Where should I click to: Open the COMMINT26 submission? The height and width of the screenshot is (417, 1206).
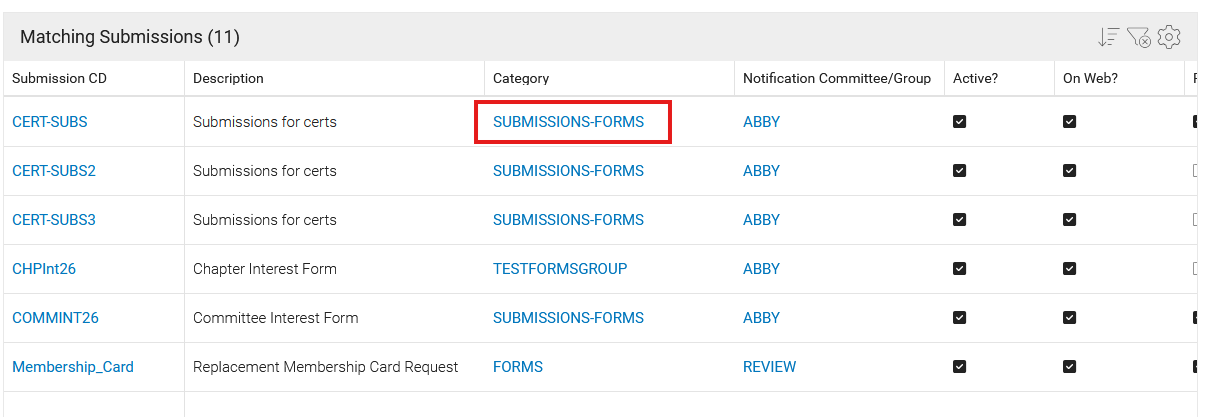point(55,318)
